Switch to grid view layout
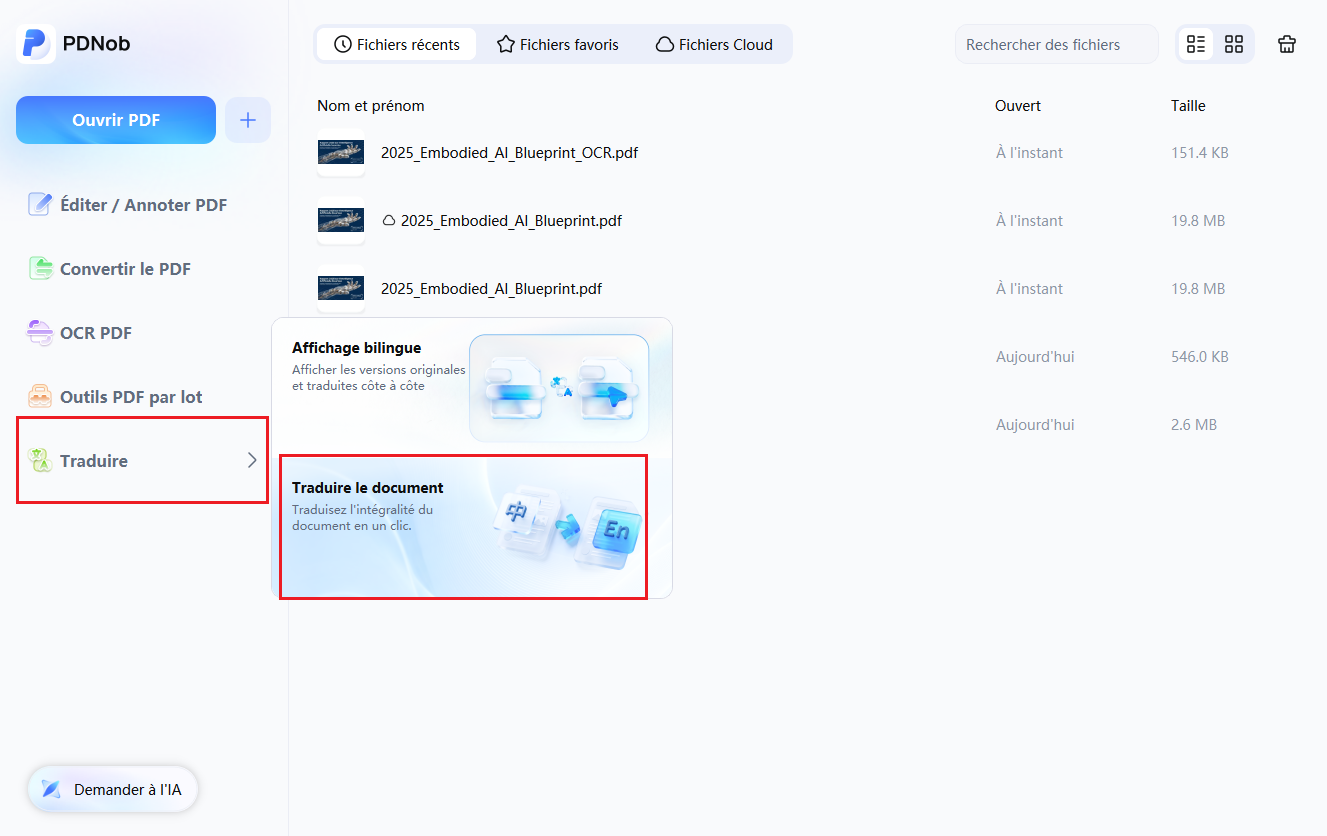The height and width of the screenshot is (836, 1327). (1234, 44)
